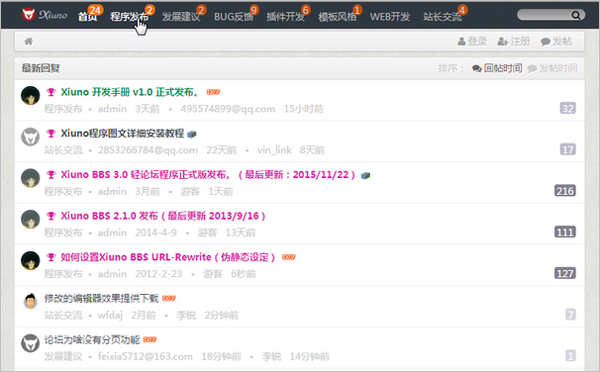Click avatar beside BBS 2.1.0 thread

click(30, 219)
